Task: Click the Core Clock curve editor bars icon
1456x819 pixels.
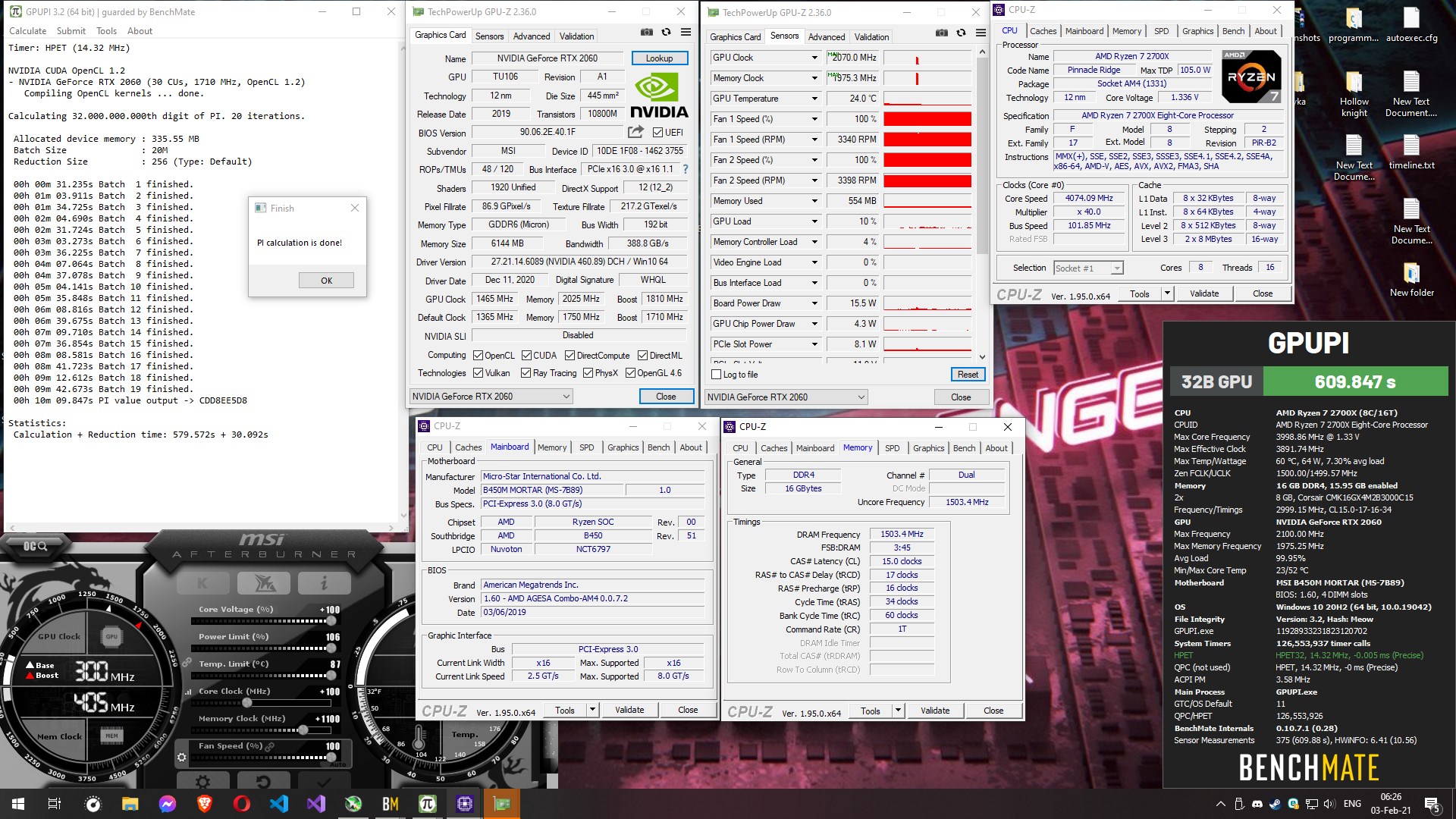Action: [188, 692]
